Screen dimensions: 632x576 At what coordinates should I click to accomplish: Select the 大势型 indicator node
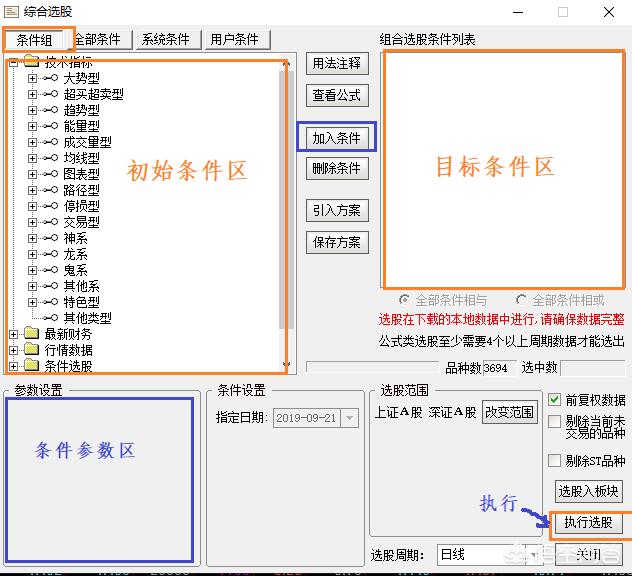click(81, 78)
